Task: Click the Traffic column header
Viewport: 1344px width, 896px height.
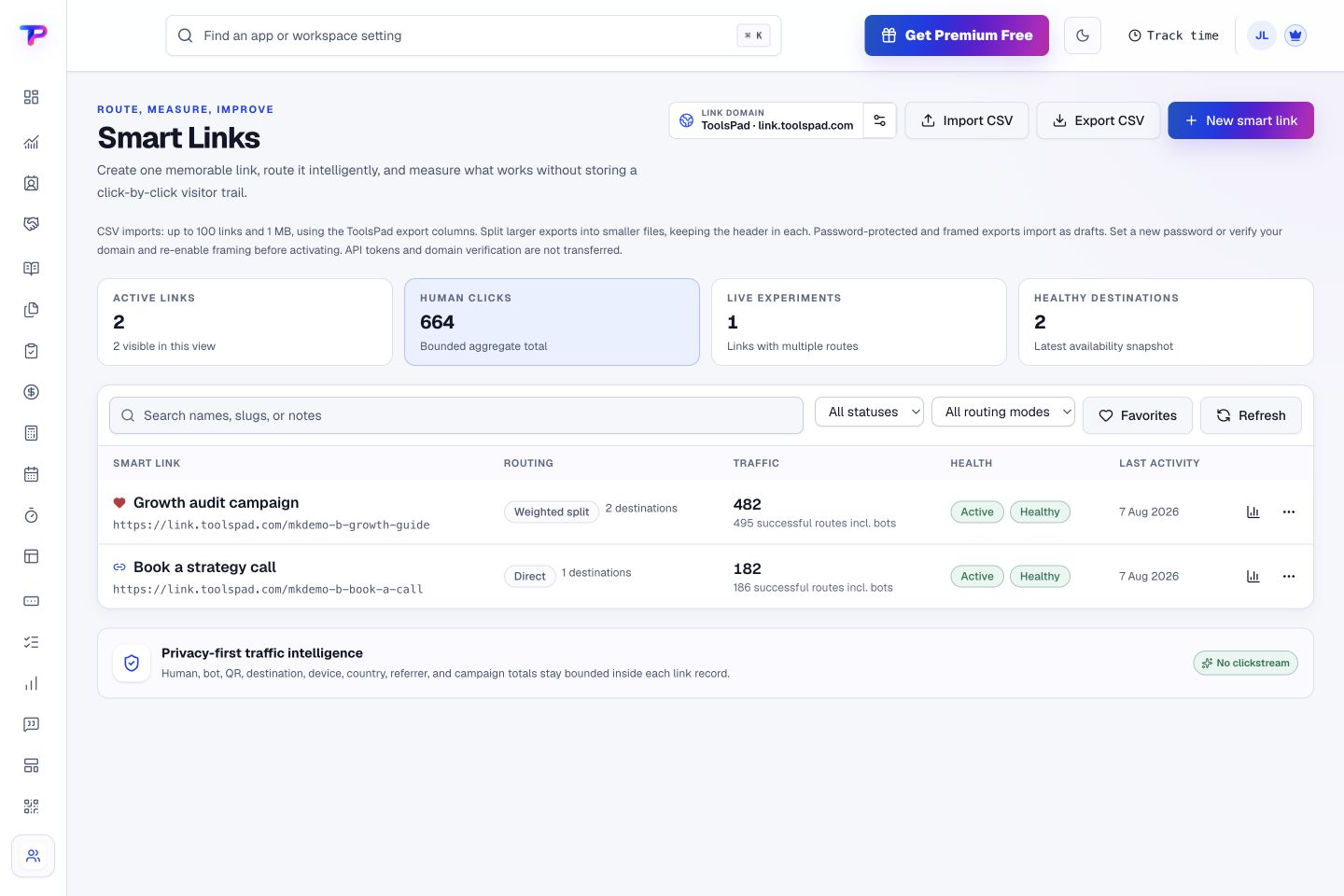Action: click(x=756, y=463)
